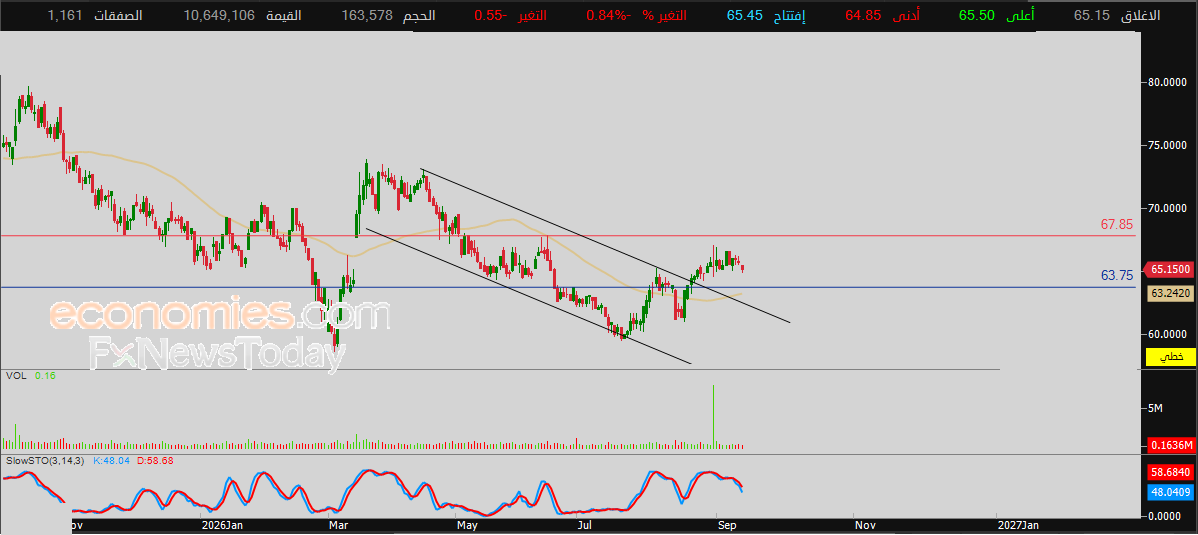
Task: Click the 63.2420 moving average tag
Action: [x=1169, y=292]
